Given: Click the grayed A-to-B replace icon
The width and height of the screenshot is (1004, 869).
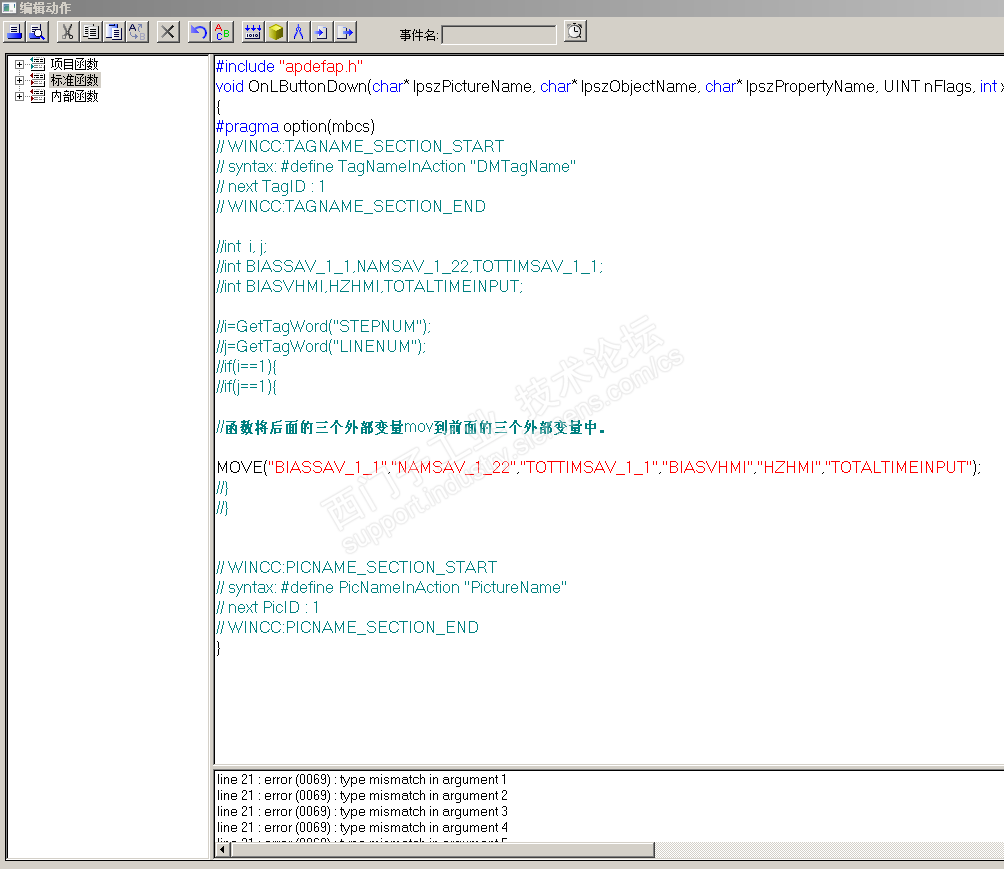Looking at the screenshot, I should [138, 32].
